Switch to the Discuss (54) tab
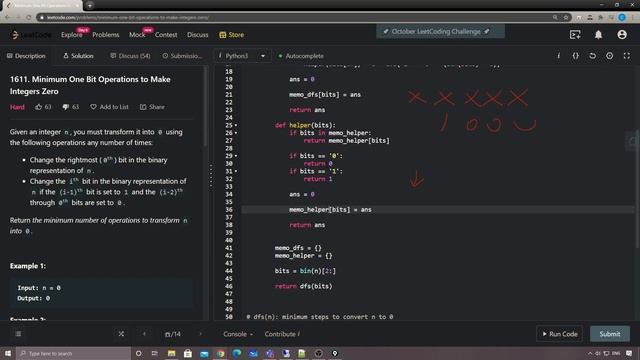Image resolution: width=640 pixels, height=360 pixels. point(131,56)
